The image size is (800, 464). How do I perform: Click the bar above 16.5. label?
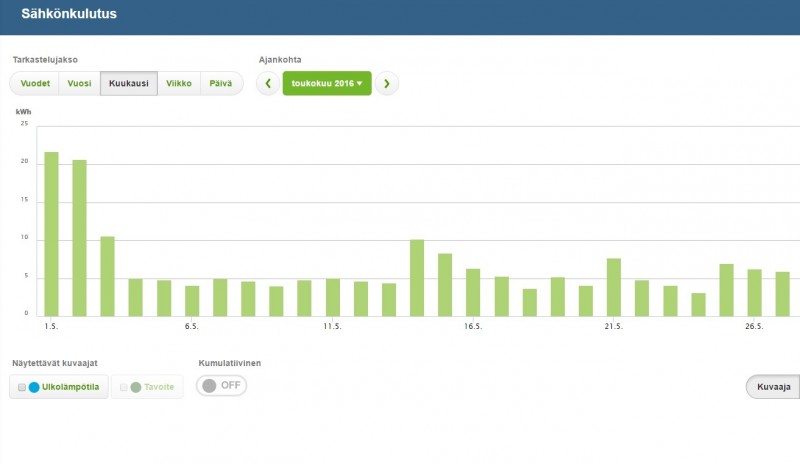(x=473, y=292)
